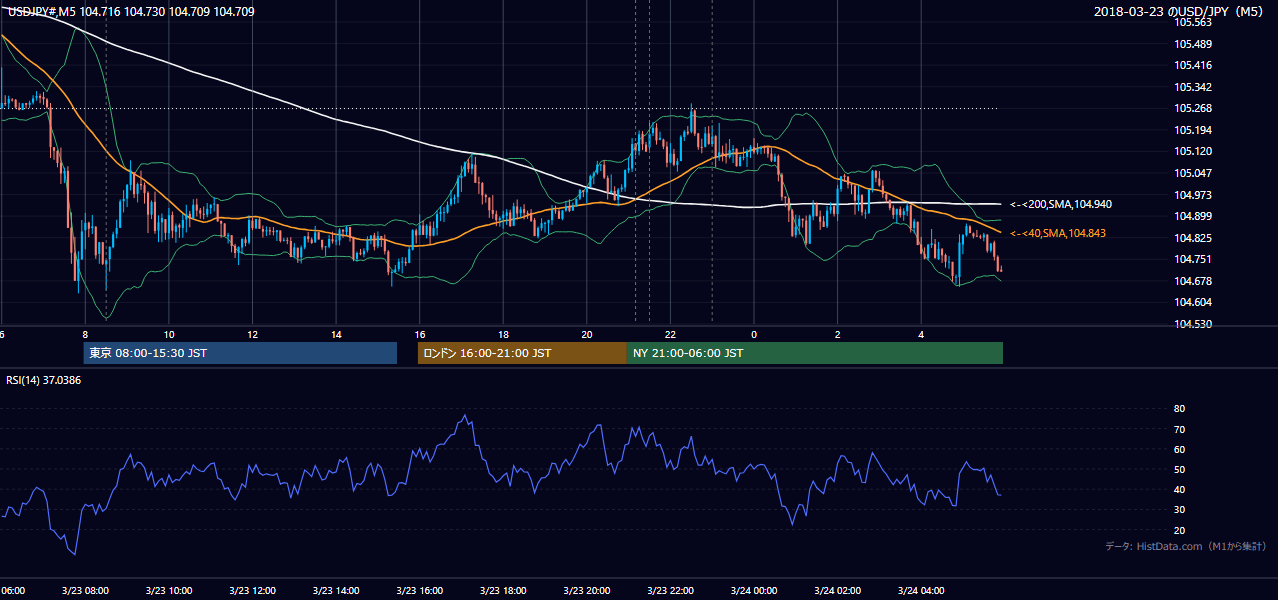Click the 105.047 price axis value
This screenshot has height=600, width=1278.
[x=1194, y=173]
